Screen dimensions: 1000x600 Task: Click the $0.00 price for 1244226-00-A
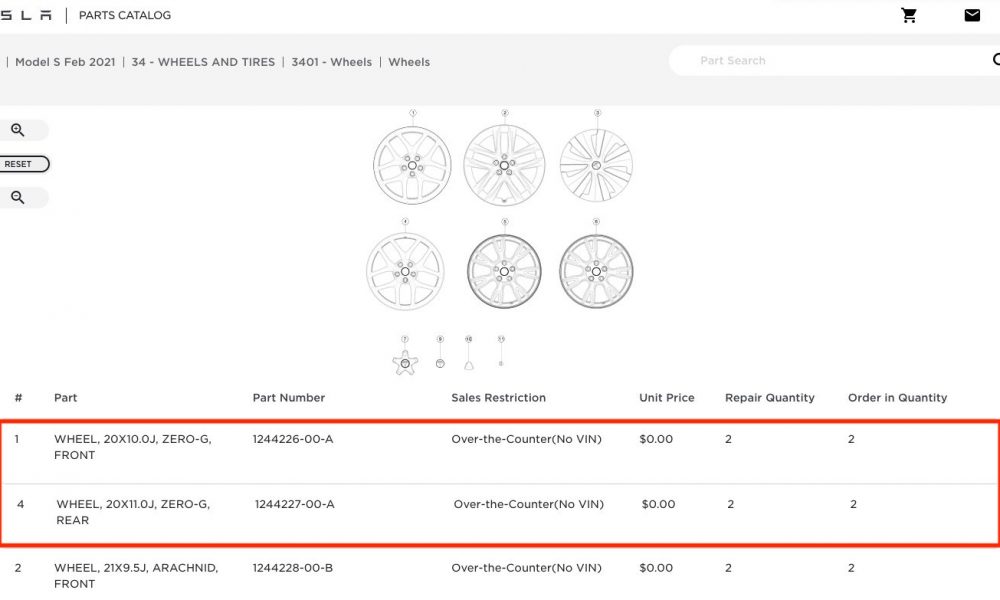coord(656,439)
